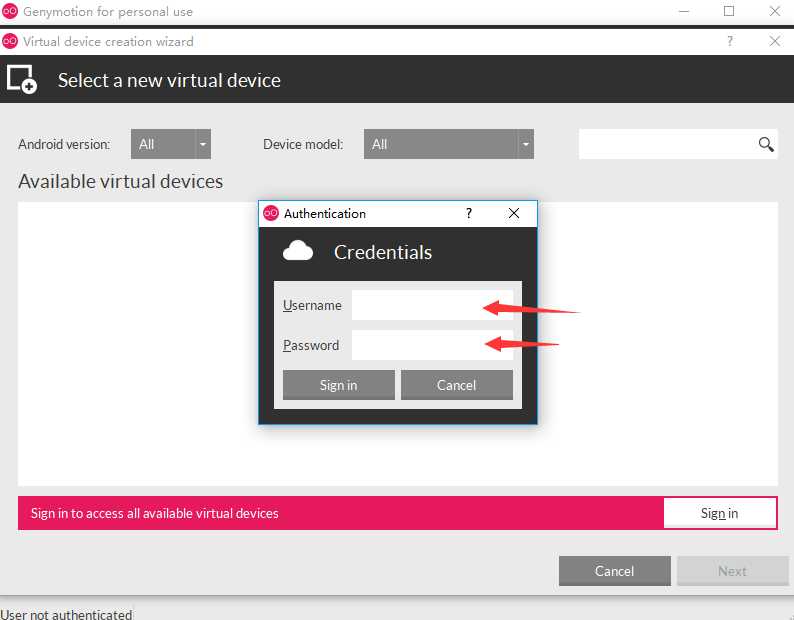This screenshot has height=620, width=794.
Task: Click the Credentials heading text
Action: tap(383, 252)
